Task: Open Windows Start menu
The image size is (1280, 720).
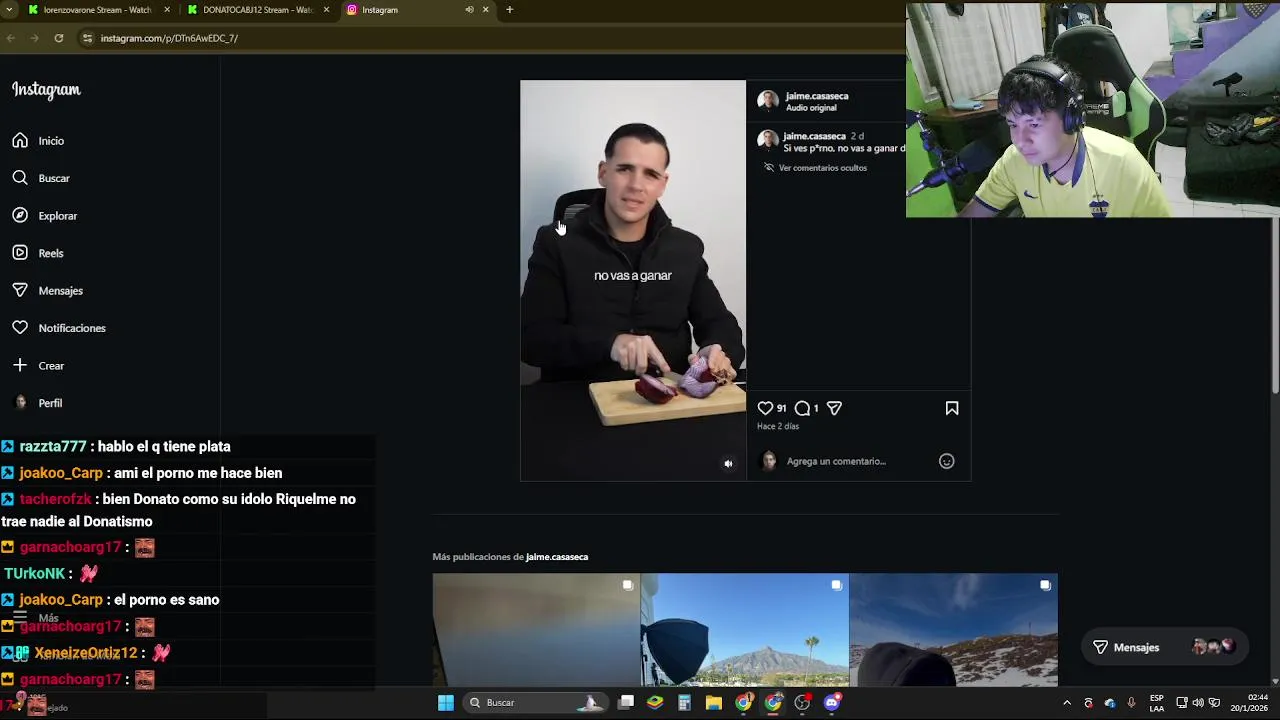Action: pos(446,703)
